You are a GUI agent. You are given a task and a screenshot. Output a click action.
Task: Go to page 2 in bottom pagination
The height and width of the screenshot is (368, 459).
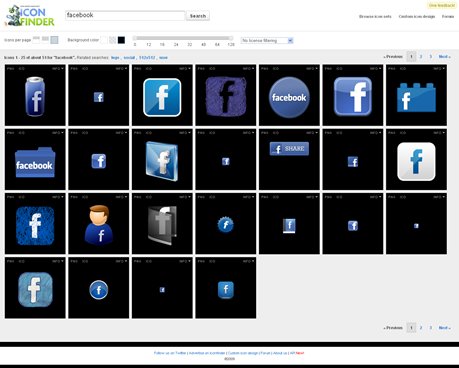[x=421, y=328]
